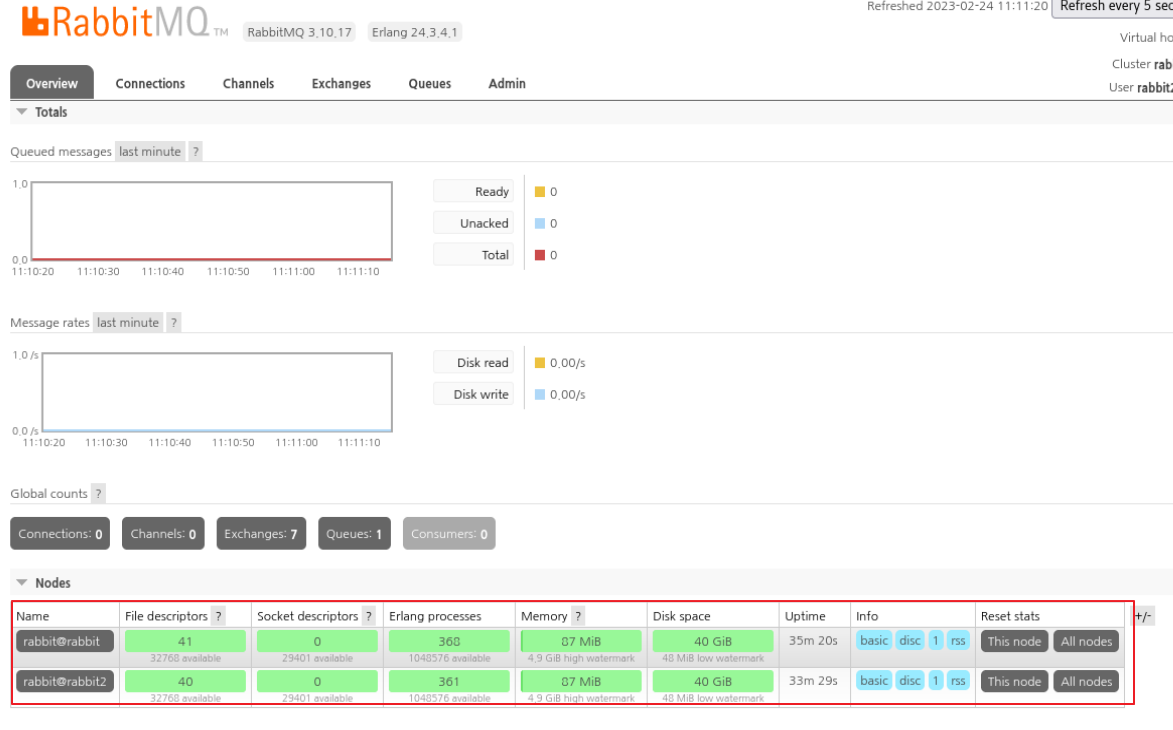Viewport: 1173px width, 730px height.
Task: Click the blue Disk write swatch
Action: click(x=540, y=395)
